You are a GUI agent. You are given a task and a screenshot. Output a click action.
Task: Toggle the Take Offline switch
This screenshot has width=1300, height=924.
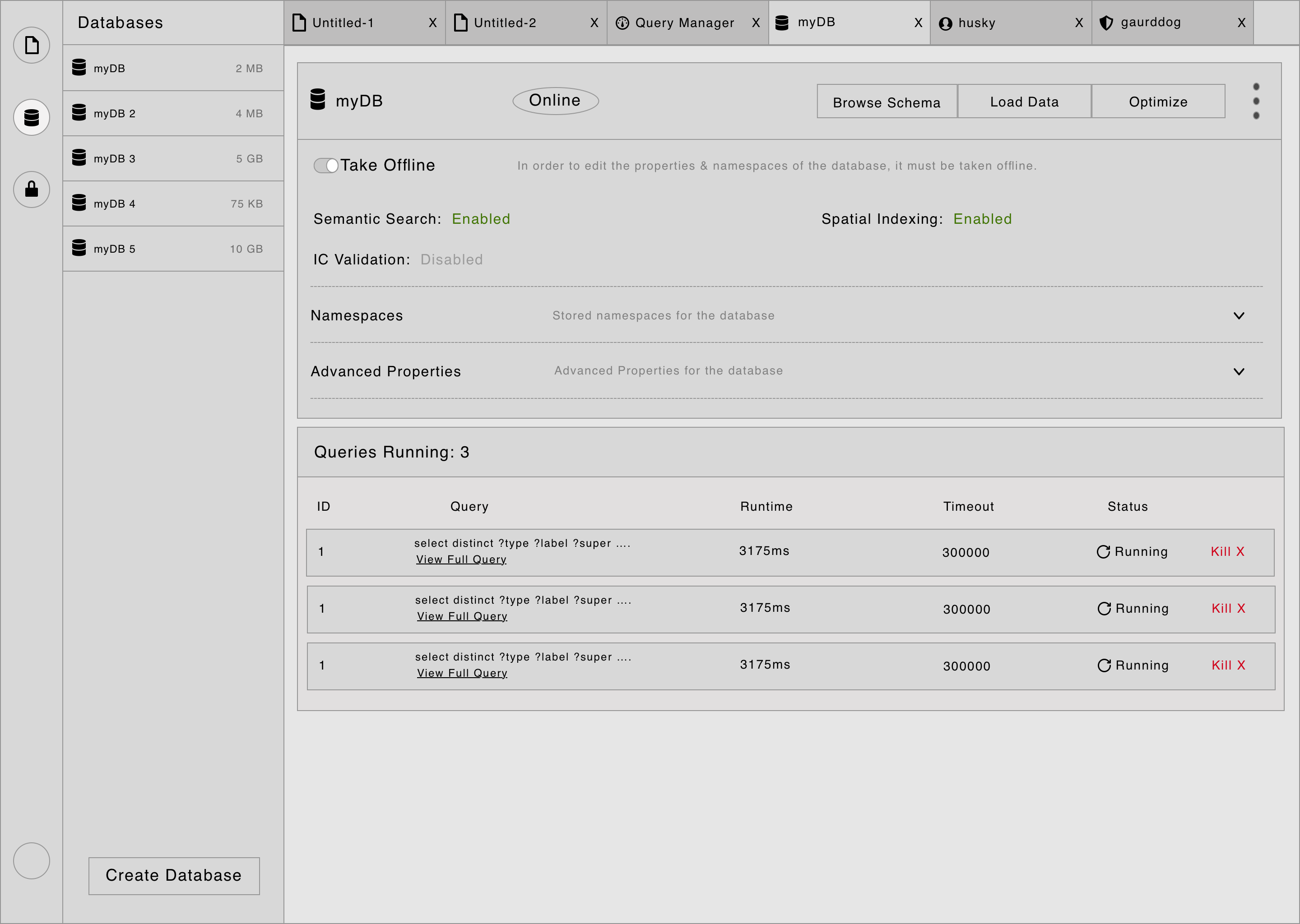point(325,165)
